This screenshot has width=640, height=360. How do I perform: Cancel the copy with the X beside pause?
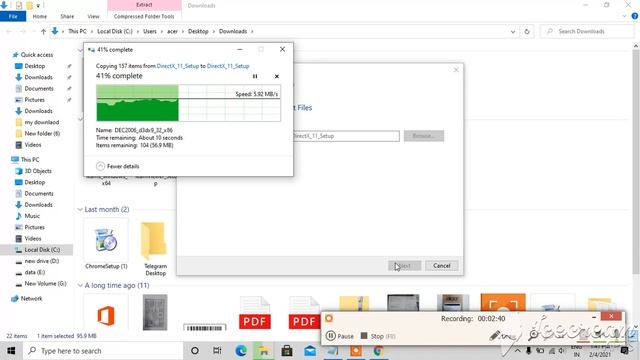[x=277, y=76]
